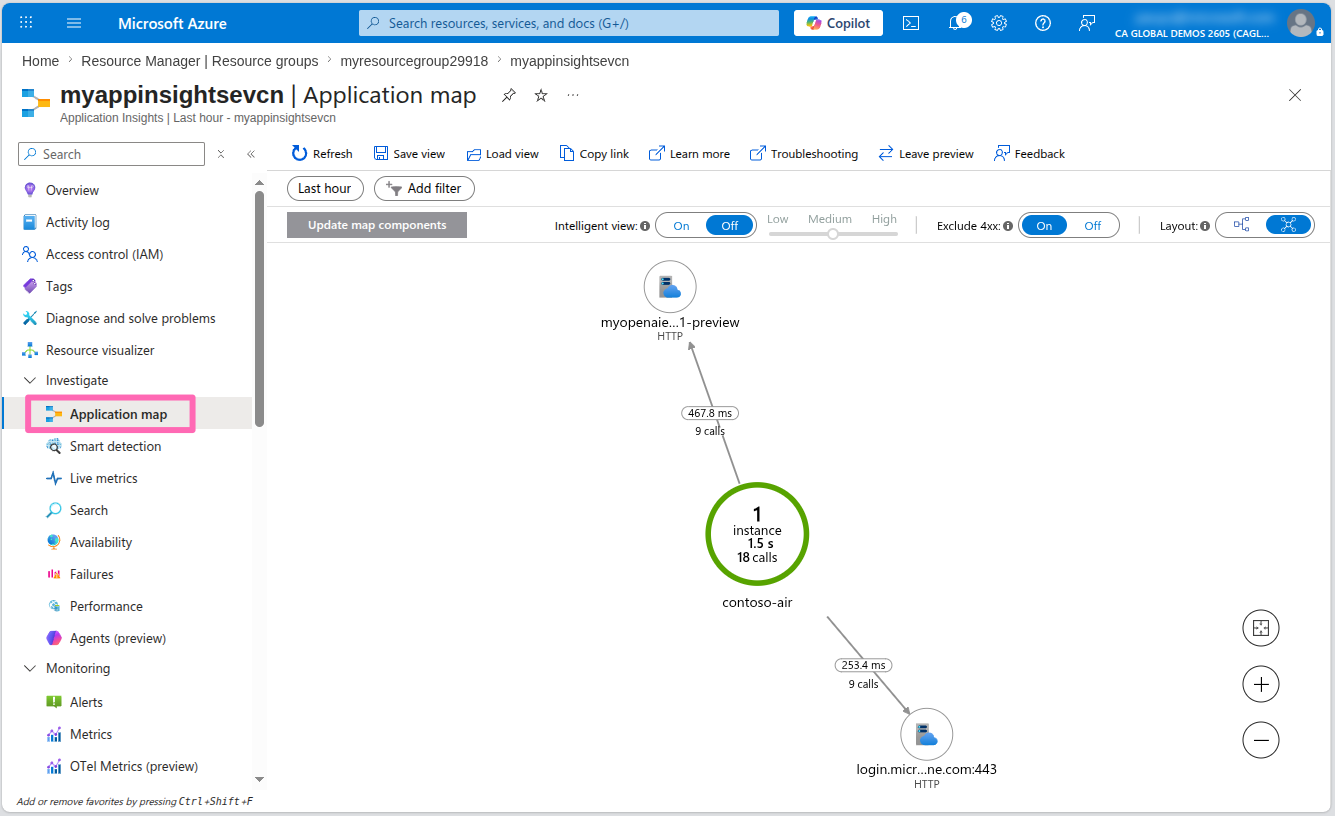
Task: Select the contoso-air instance circle
Action: click(757, 535)
